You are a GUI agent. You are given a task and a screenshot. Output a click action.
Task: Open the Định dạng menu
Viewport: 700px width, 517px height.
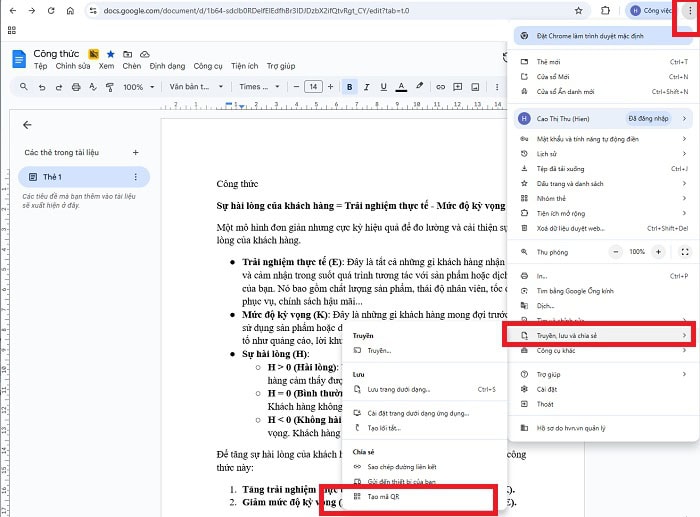[x=167, y=66]
